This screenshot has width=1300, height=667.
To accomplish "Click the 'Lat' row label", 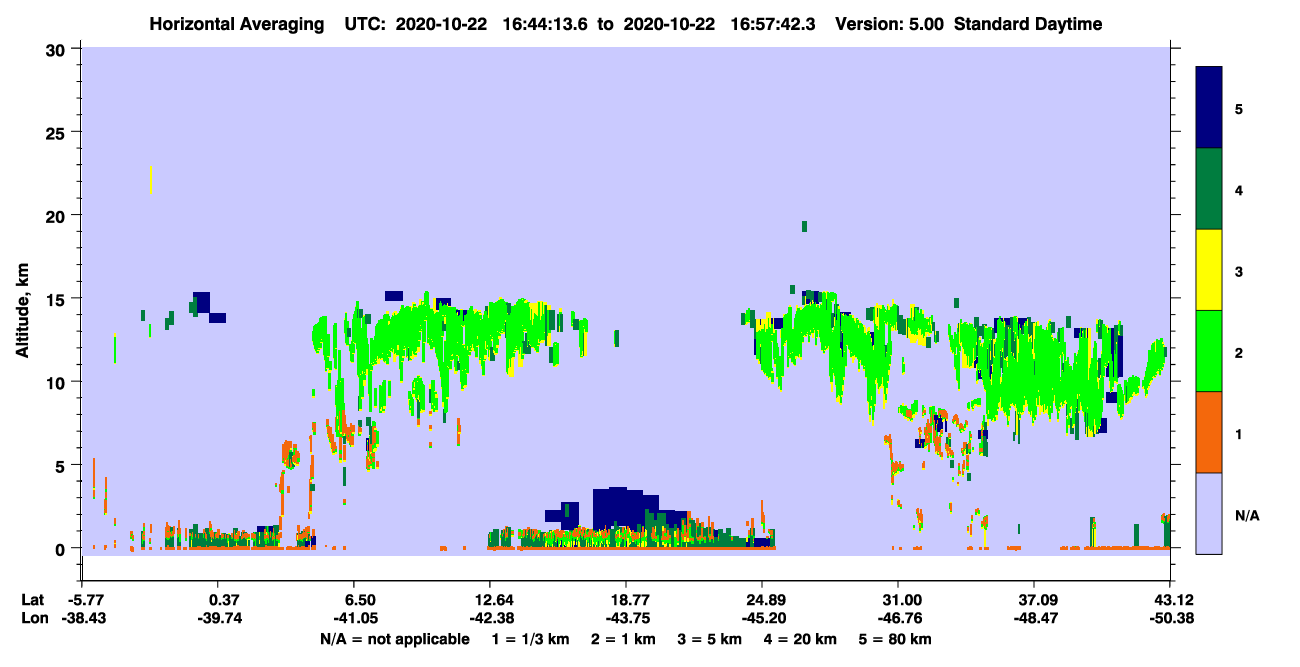I will click(x=33, y=599).
